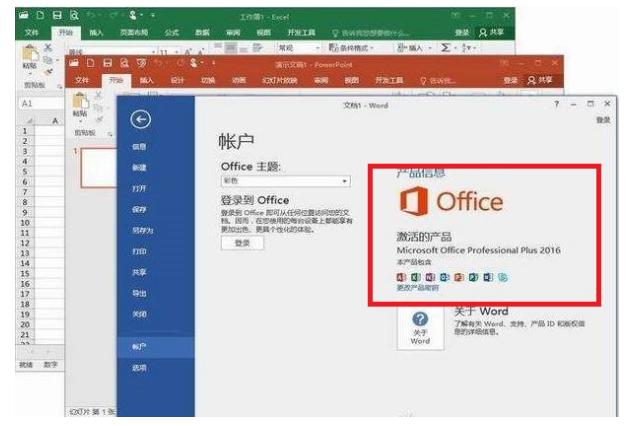Click the back arrow in Word's backstage view
Image resolution: width=631 pixels, height=426 pixels.
point(140,119)
